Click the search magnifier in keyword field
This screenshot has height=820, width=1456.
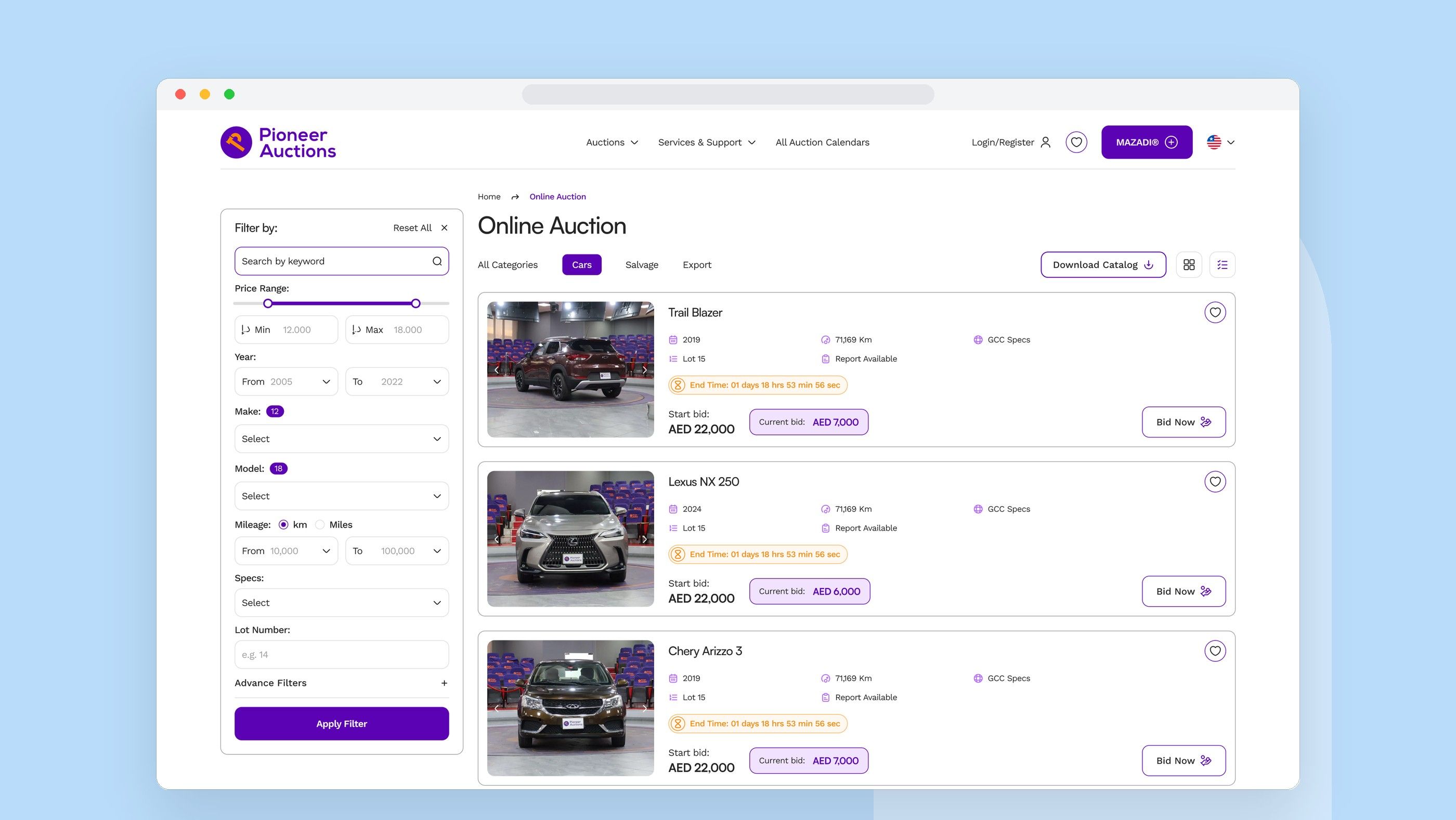437,261
